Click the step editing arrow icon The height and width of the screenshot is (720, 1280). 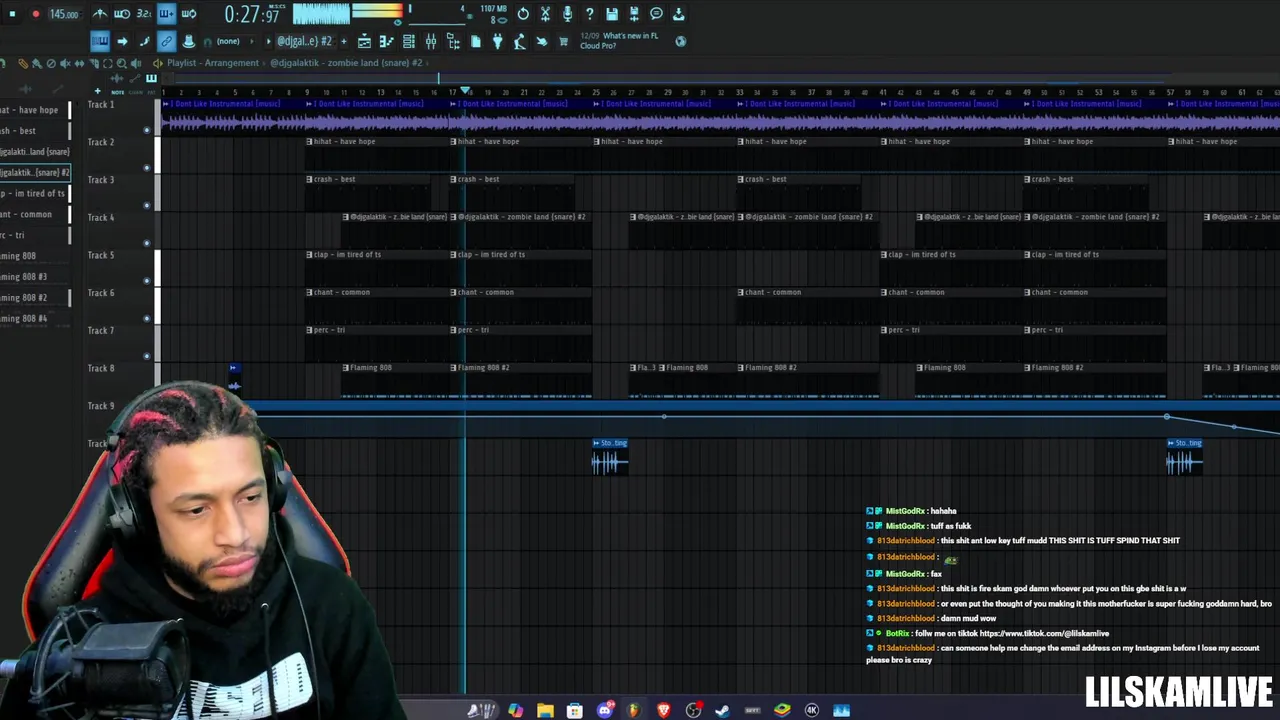click(x=122, y=41)
